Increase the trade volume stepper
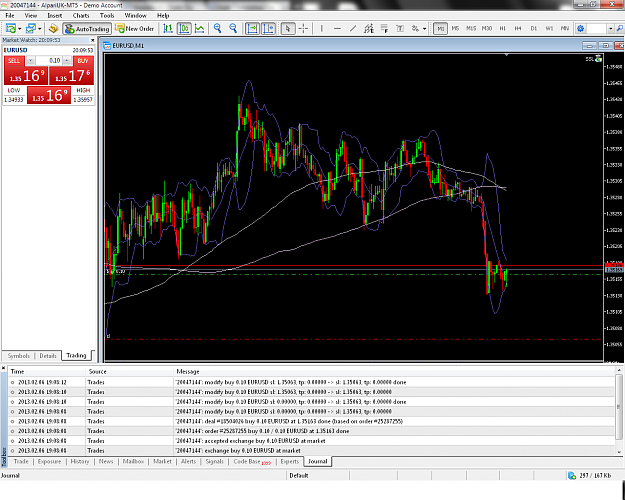The image size is (625, 500). pos(67,61)
